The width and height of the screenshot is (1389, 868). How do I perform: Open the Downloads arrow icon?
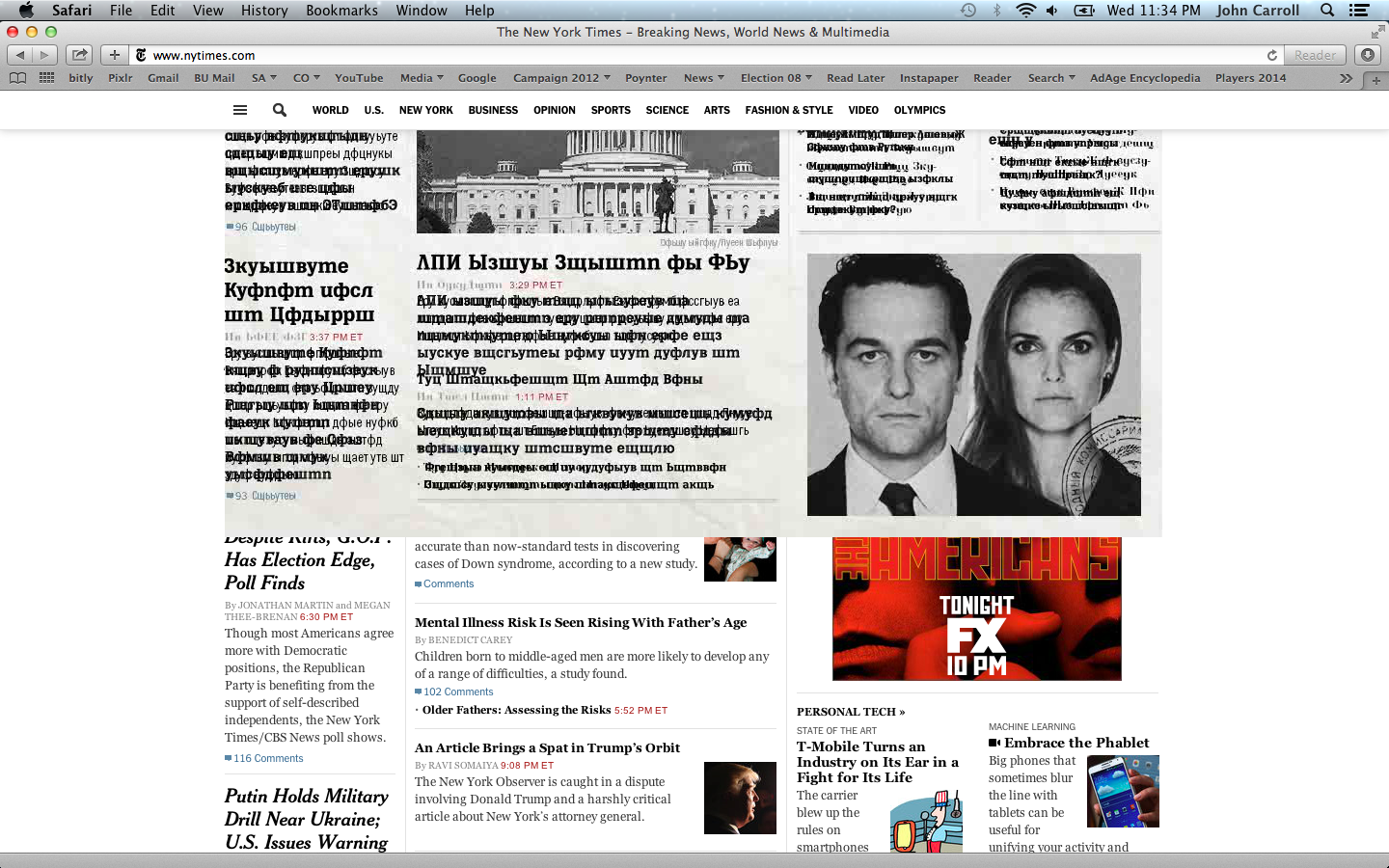click(1368, 55)
